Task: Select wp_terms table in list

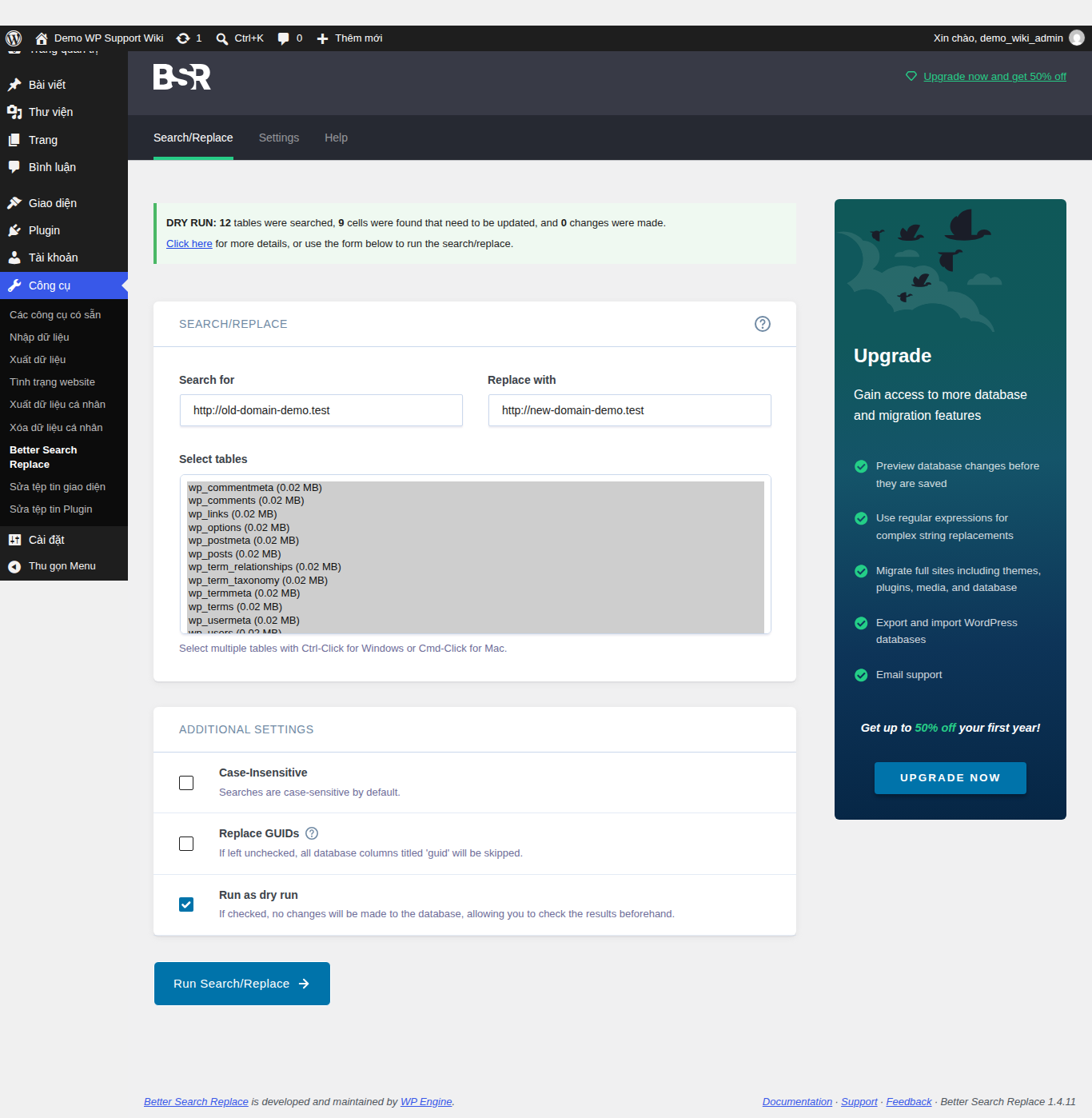Action: point(476,607)
